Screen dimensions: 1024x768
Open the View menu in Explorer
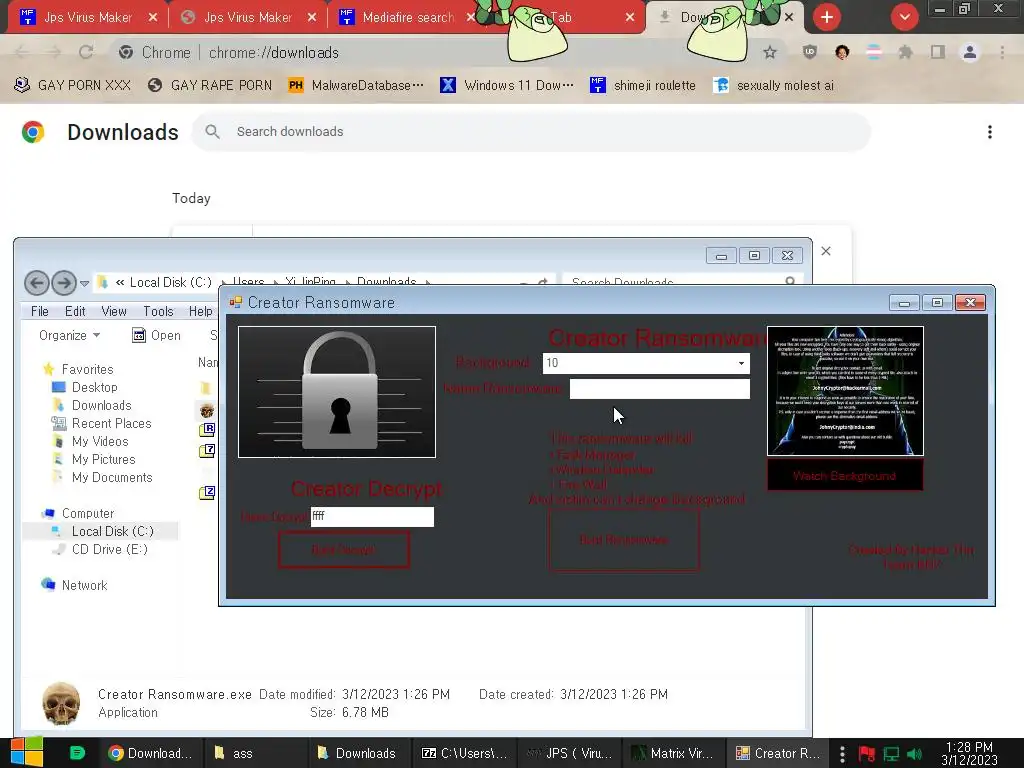tap(114, 312)
